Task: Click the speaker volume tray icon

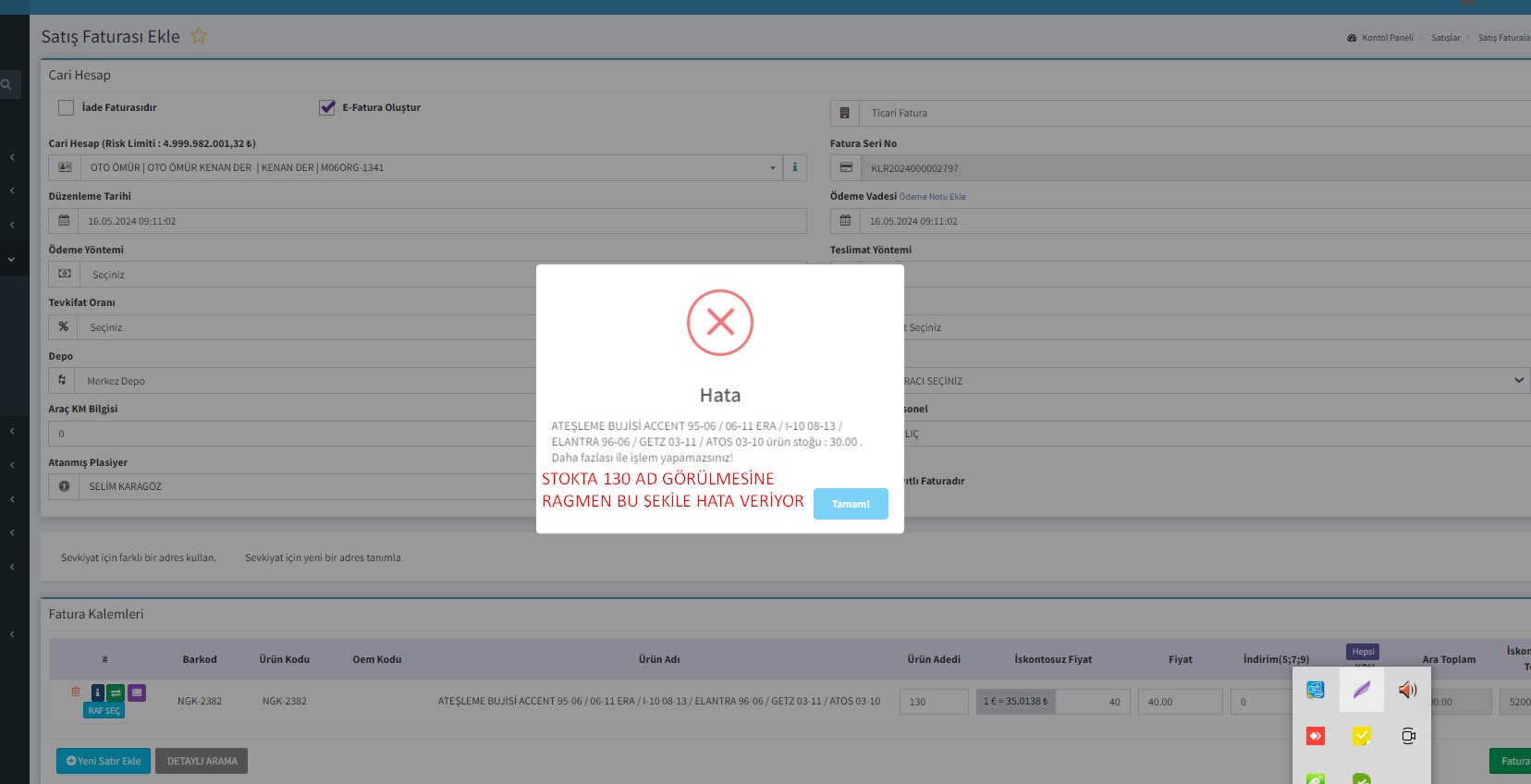Action: [1407, 690]
